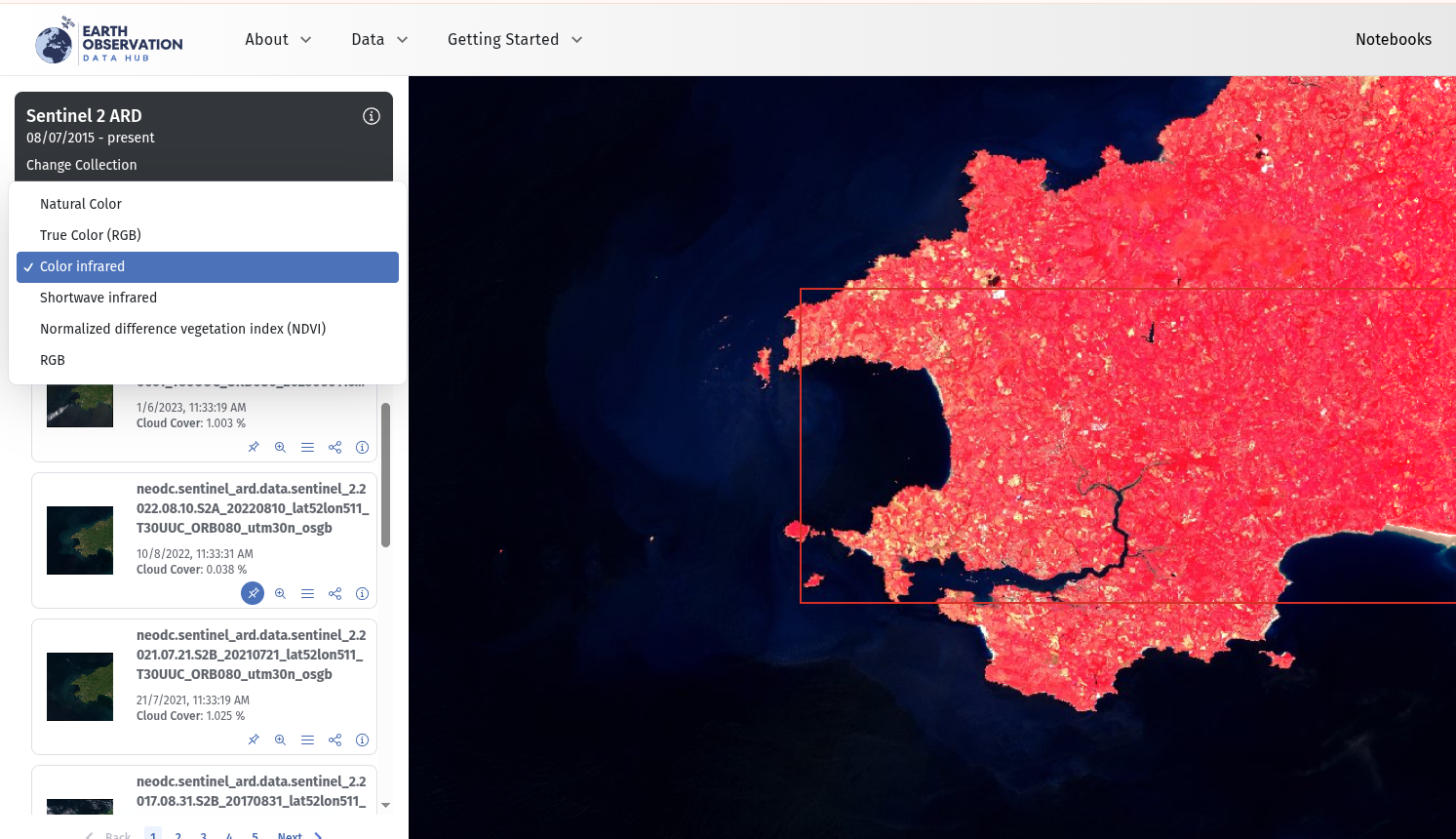Zoom to the 10/8/2022 scene
The height and width of the screenshot is (839, 1456).
point(280,593)
